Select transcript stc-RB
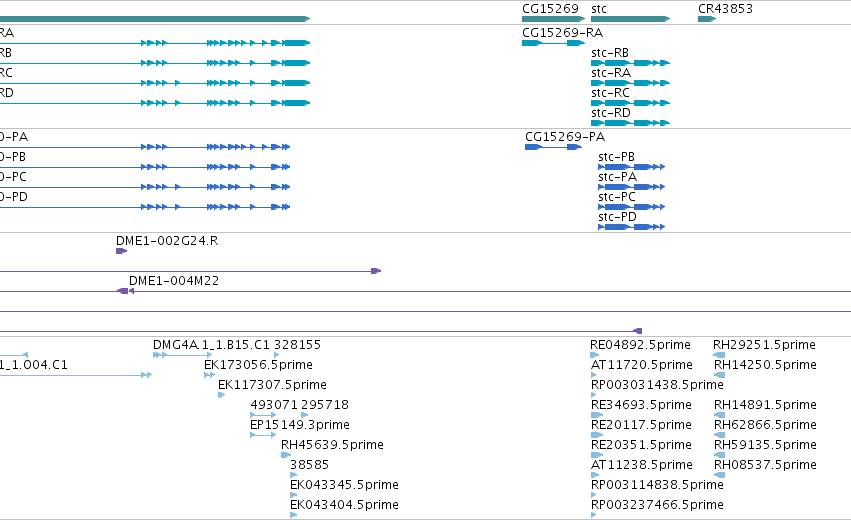 (610, 53)
